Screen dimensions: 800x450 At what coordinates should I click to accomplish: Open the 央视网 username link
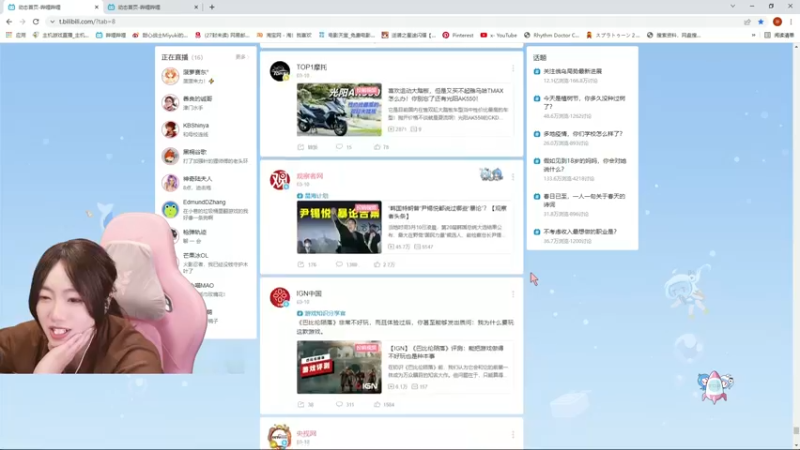[x=307, y=433]
